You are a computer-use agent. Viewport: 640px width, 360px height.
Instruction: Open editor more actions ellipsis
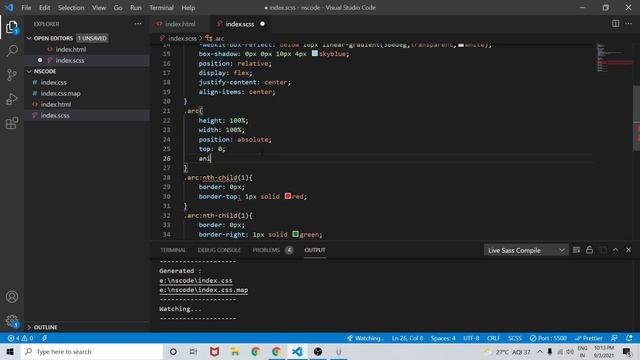(629, 24)
